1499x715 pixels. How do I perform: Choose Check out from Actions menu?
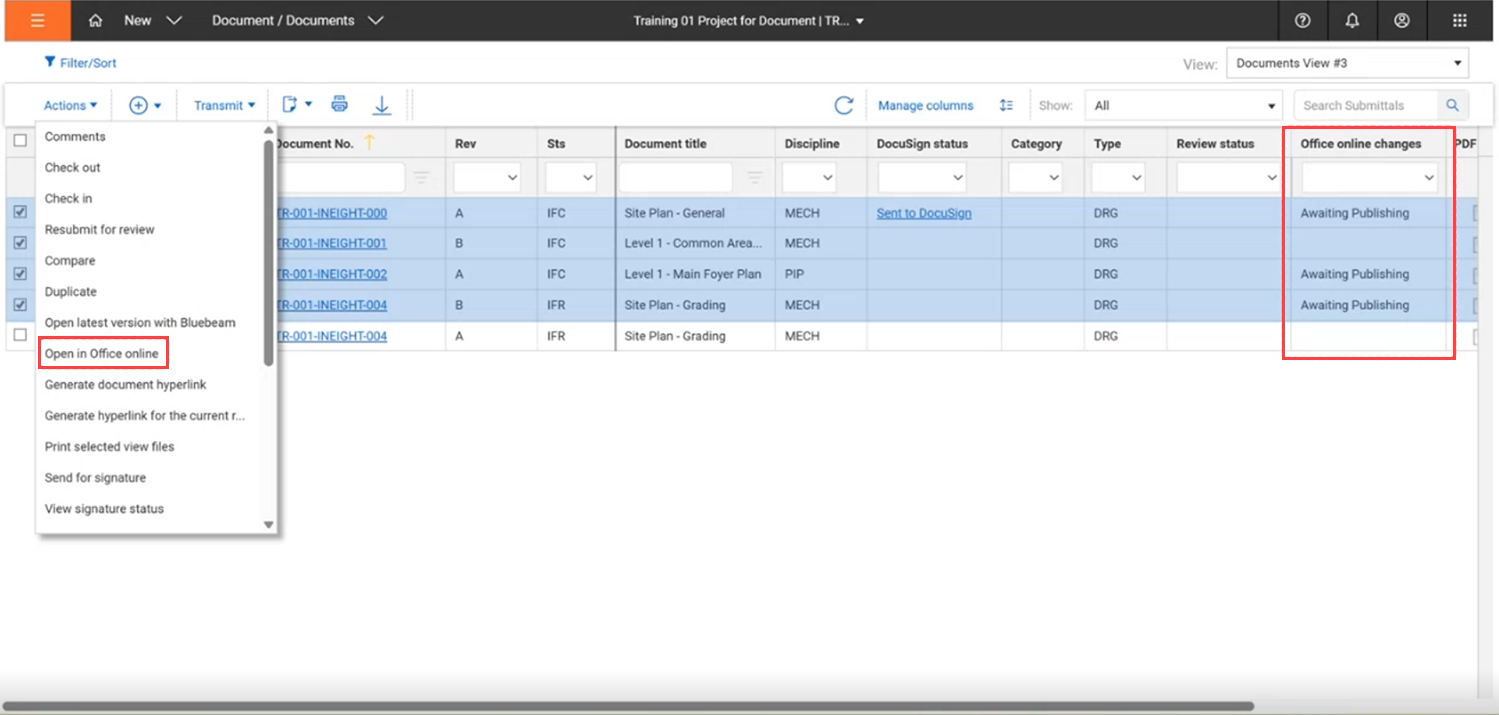tap(73, 167)
